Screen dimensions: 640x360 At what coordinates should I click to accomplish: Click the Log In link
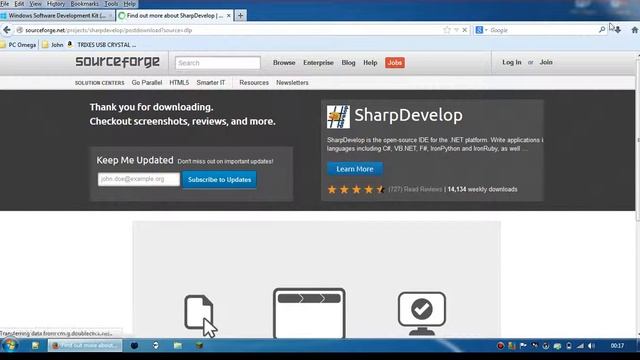tap(512, 62)
